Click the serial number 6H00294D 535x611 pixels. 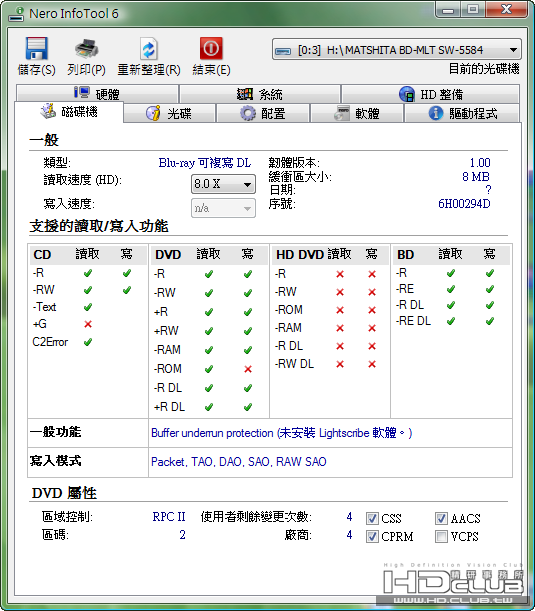point(464,204)
